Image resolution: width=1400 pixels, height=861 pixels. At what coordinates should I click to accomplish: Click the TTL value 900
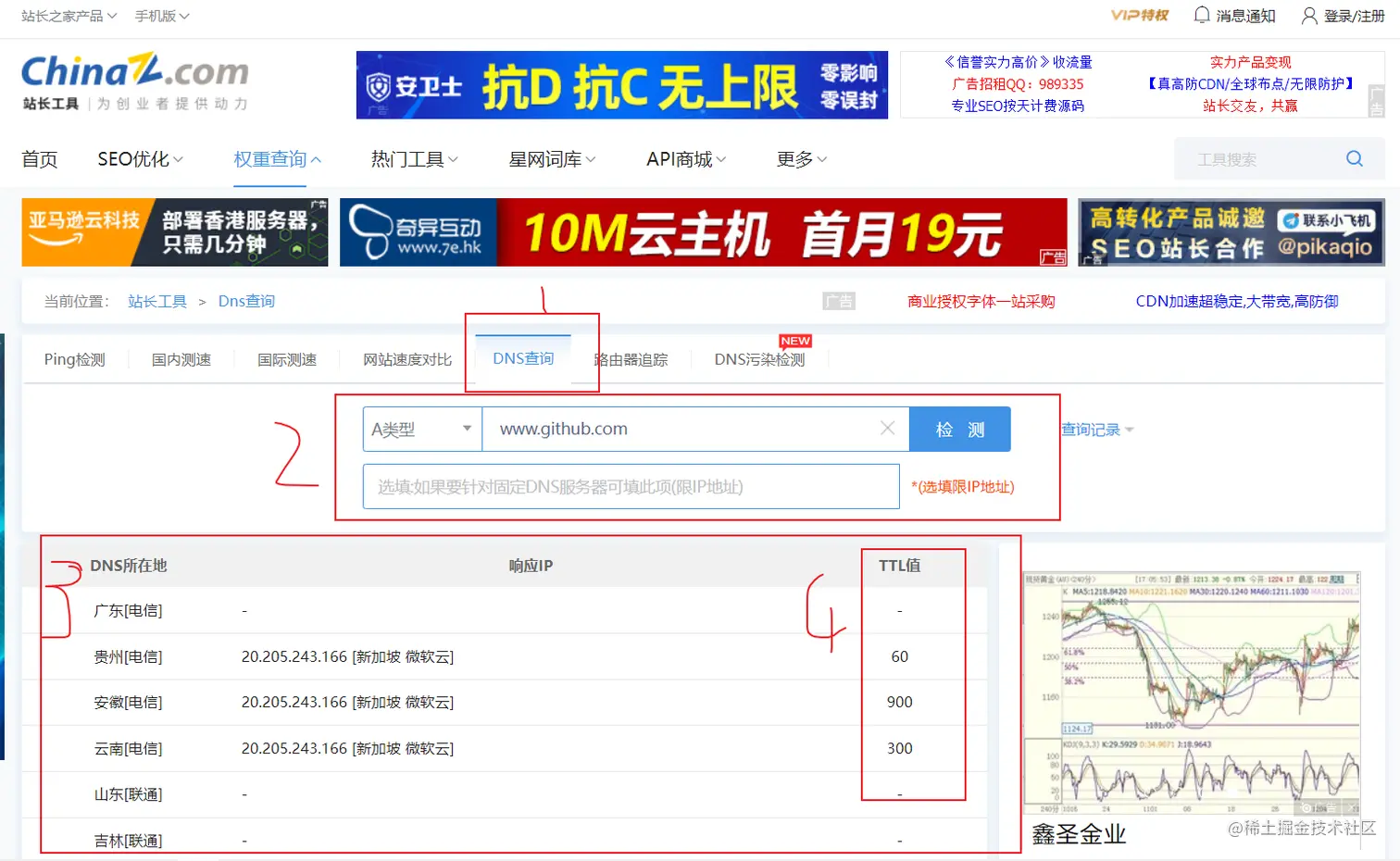[x=899, y=702]
